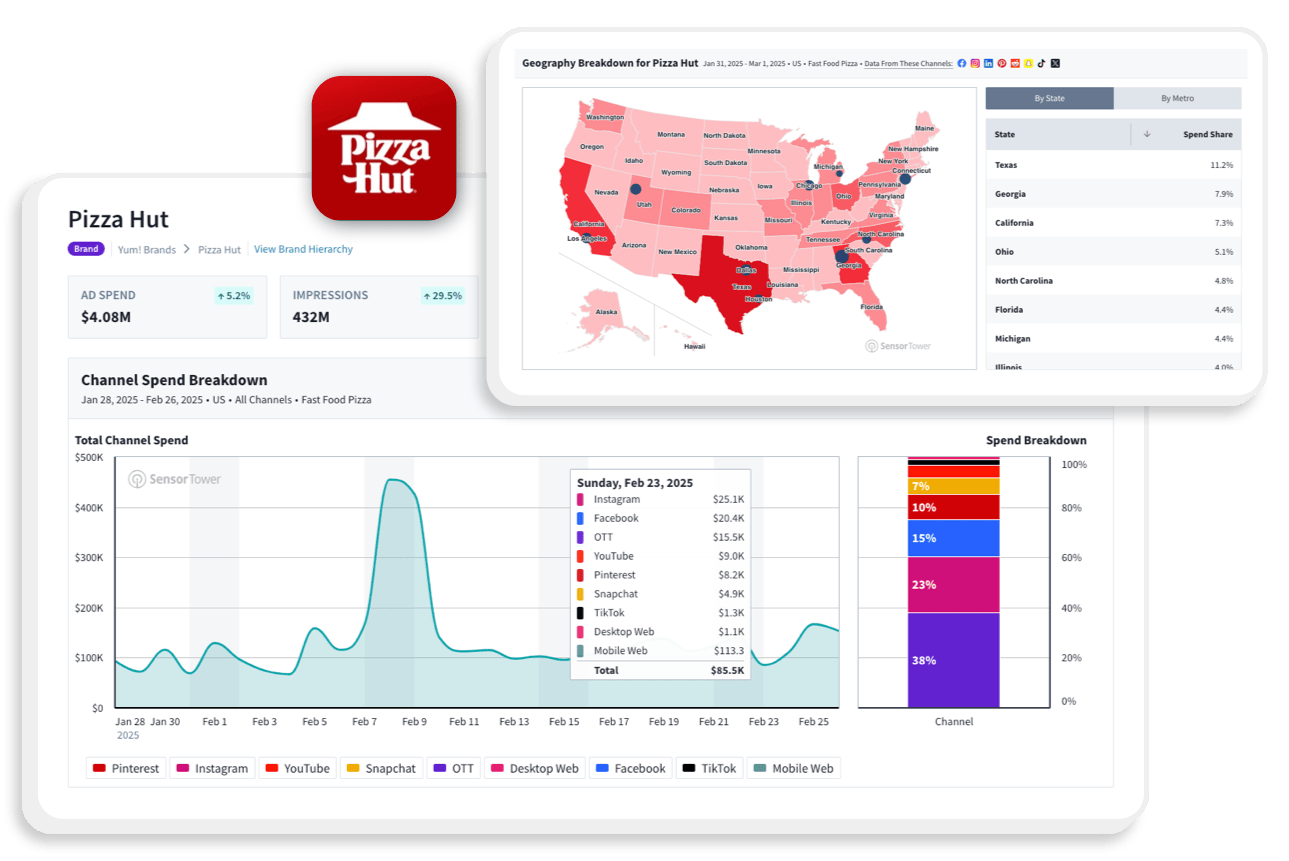The image size is (1289, 861).
Task: Click the AD SPEND $4.08M card
Action: tap(167, 307)
